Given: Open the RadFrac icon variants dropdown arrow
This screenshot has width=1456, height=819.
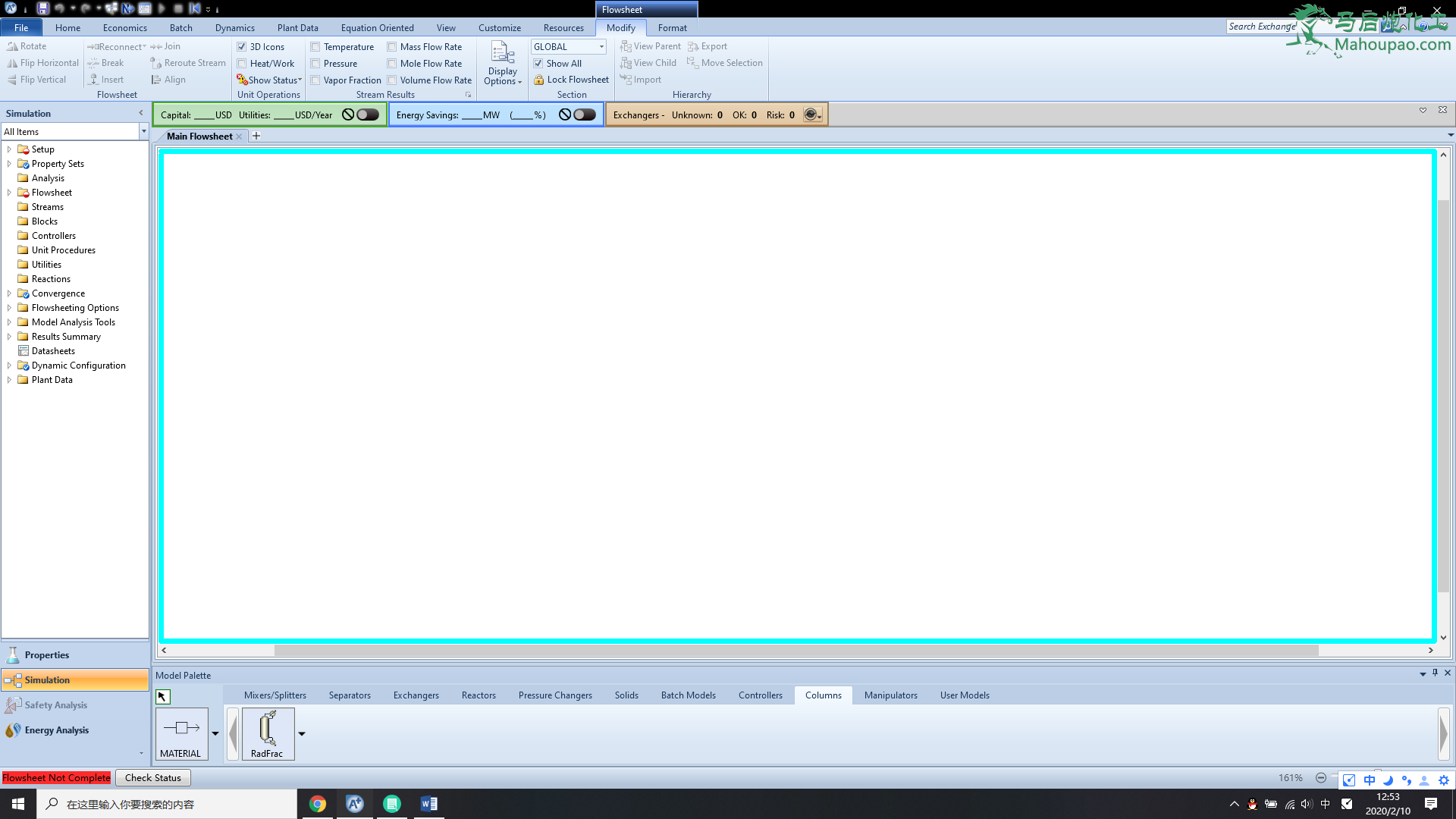Looking at the screenshot, I should (302, 734).
